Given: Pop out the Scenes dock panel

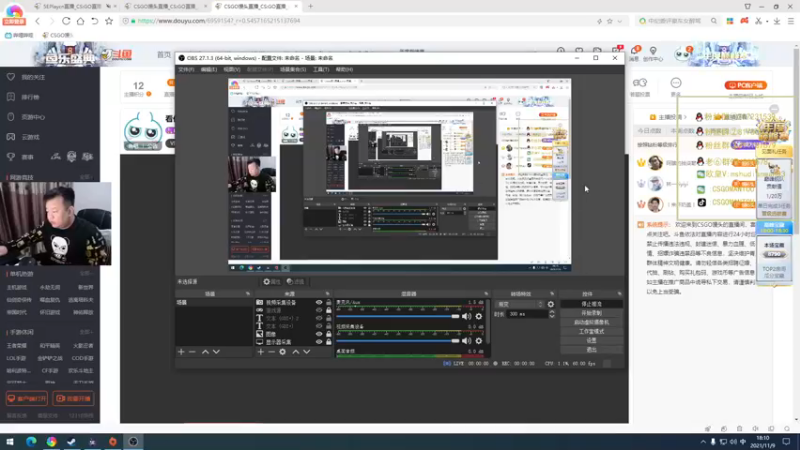Looking at the screenshot, I should point(248,294).
